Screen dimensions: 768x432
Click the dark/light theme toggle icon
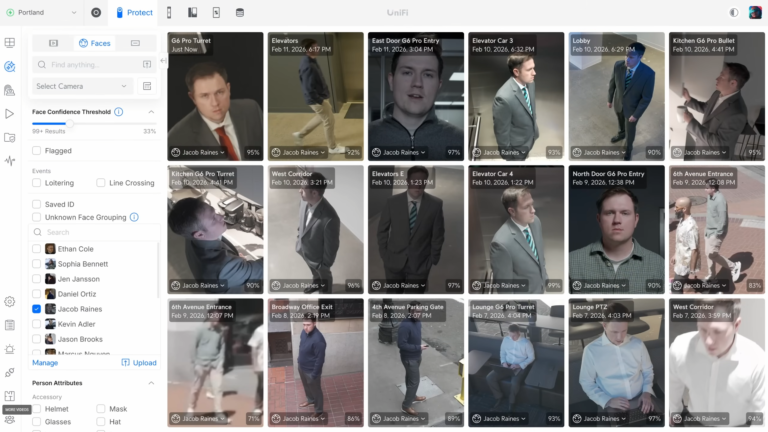[734, 12]
